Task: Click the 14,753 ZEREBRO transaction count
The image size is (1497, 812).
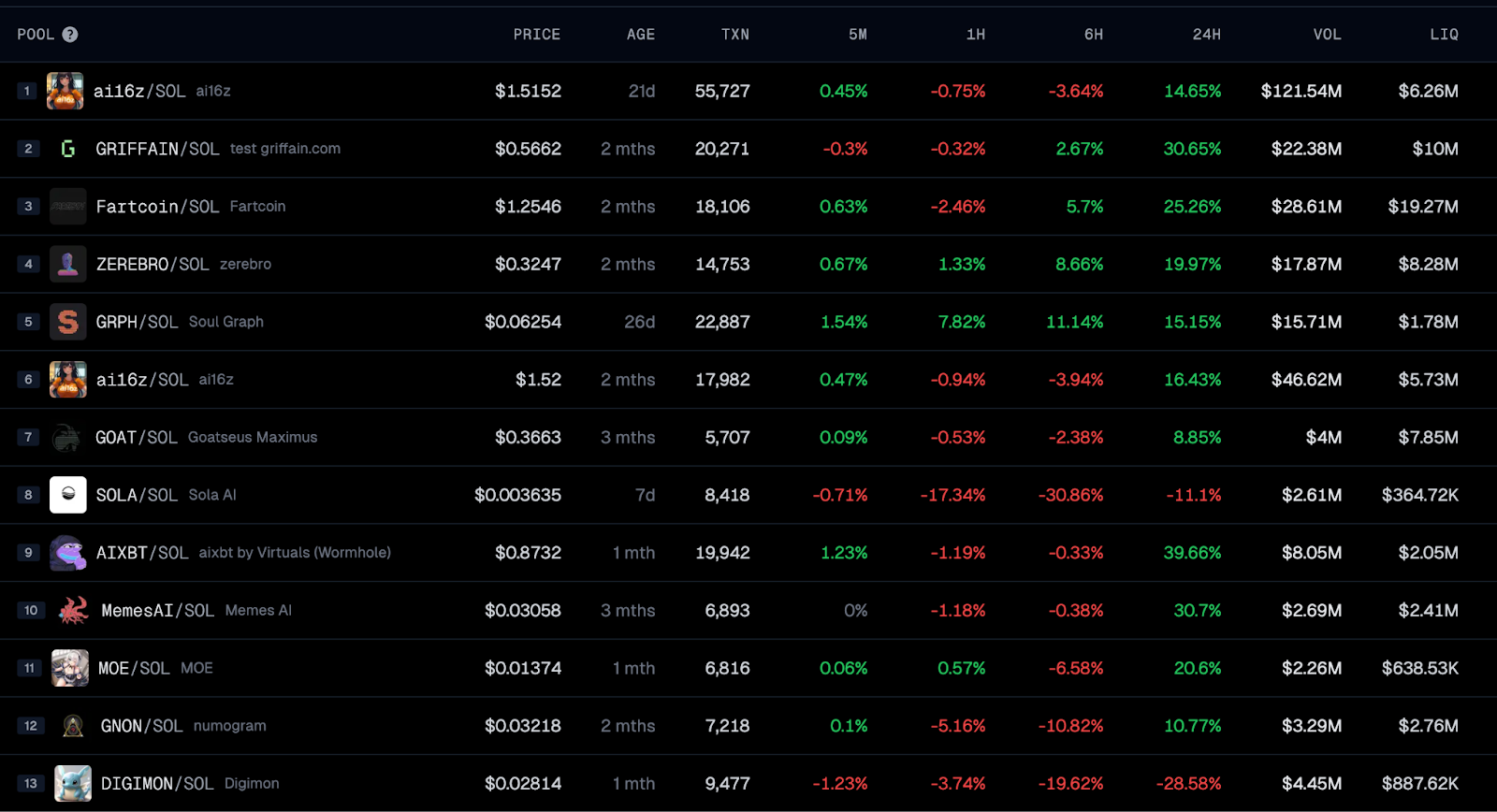Action: pyautogui.click(x=722, y=264)
